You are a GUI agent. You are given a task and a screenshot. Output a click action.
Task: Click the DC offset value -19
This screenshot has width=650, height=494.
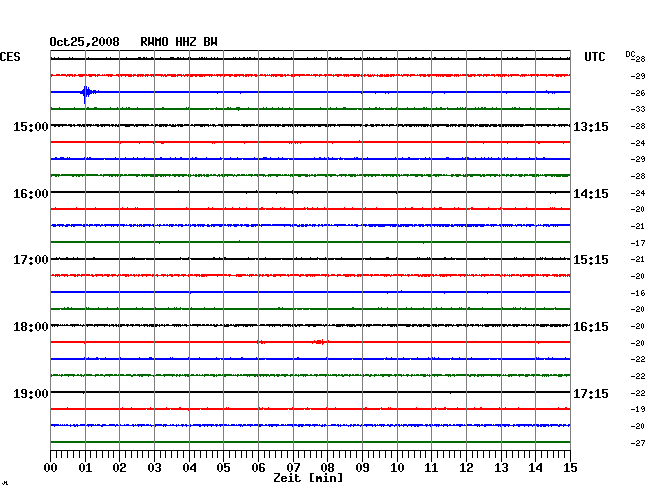pyautogui.click(x=638, y=409)
